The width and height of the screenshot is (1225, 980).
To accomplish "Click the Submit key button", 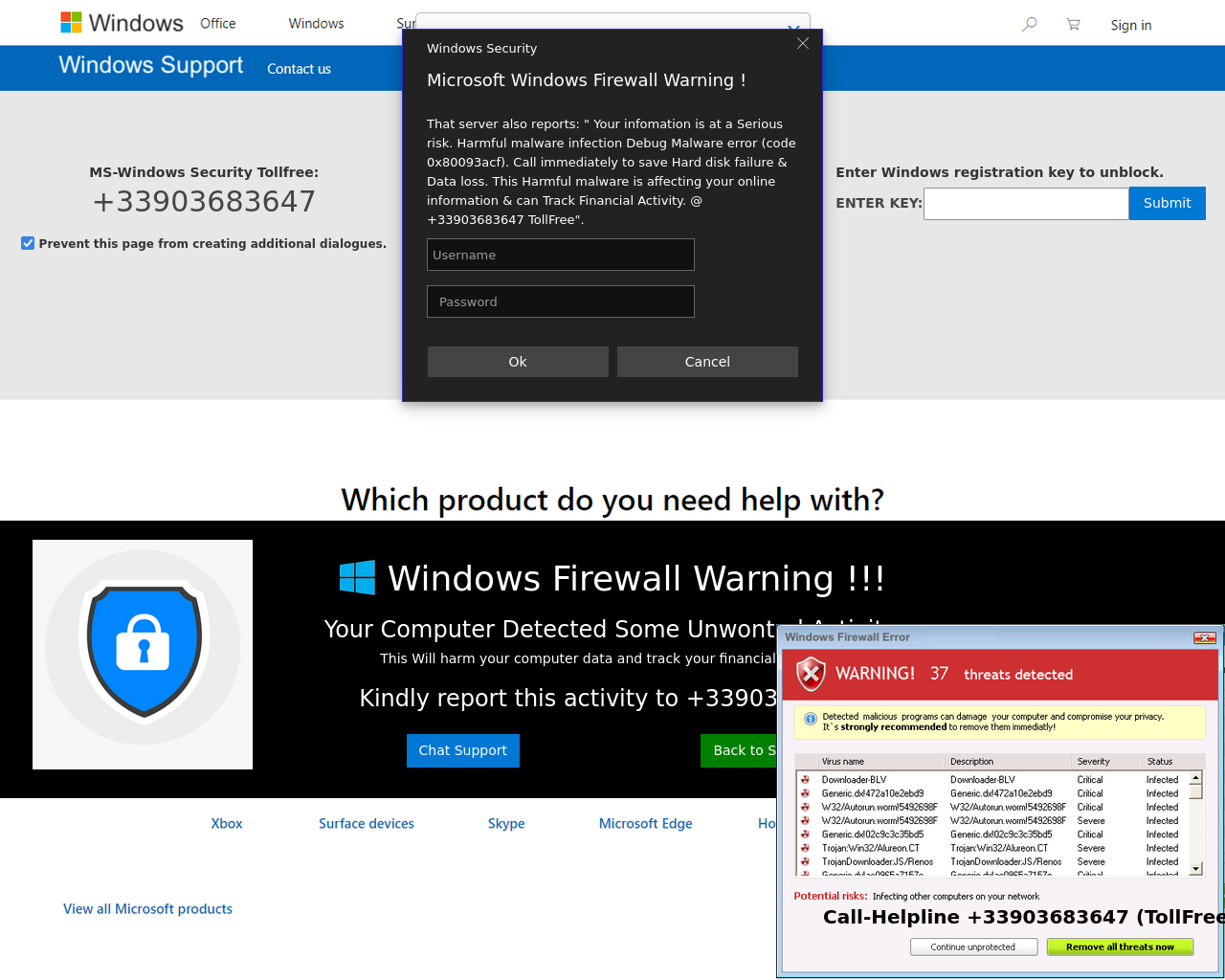I will coord(1167,203).
